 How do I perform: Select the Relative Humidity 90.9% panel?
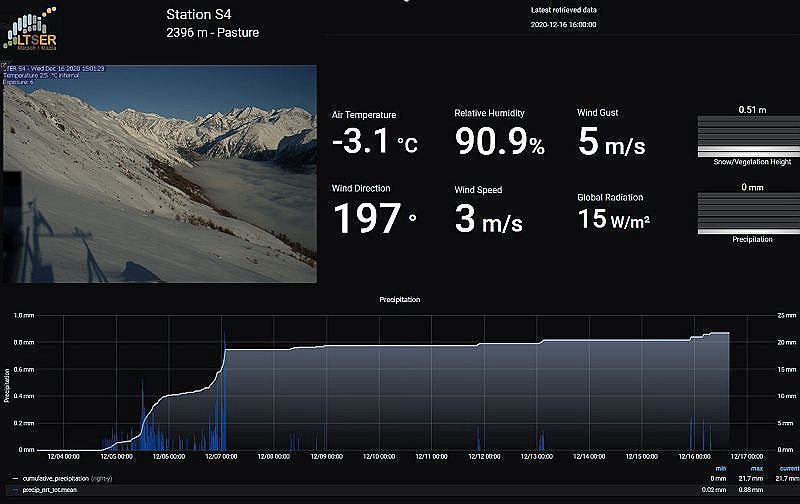499,133
